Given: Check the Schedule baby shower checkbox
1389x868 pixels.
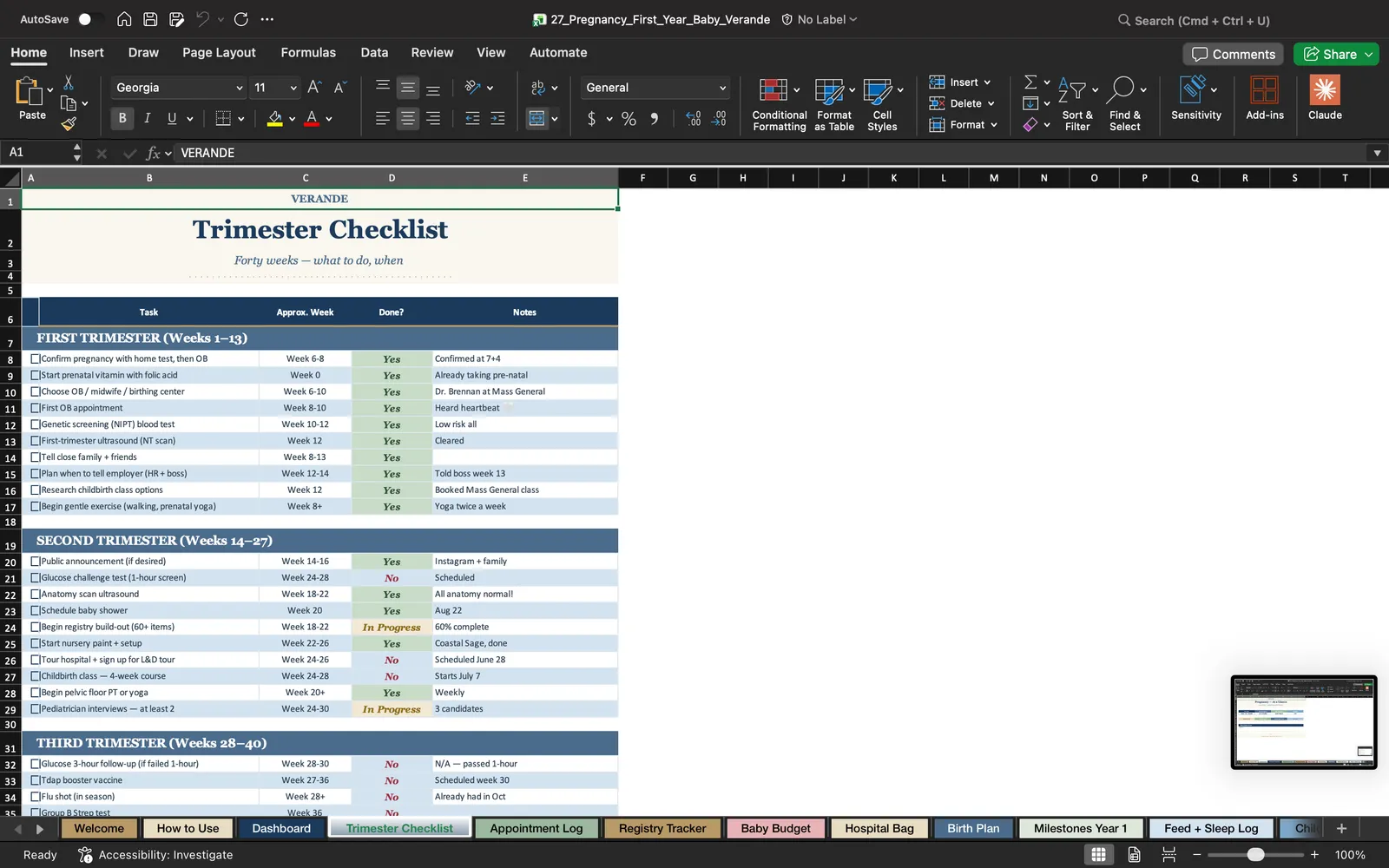Looking at the screenshot, I should pos(36,610).
